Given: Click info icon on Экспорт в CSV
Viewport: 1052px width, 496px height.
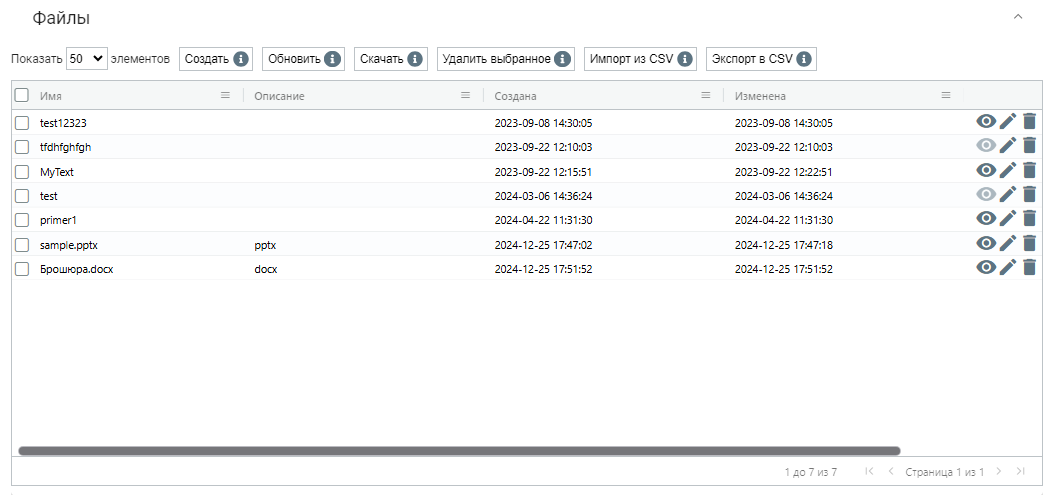Looking at the screenshot, I should point(804,59).
